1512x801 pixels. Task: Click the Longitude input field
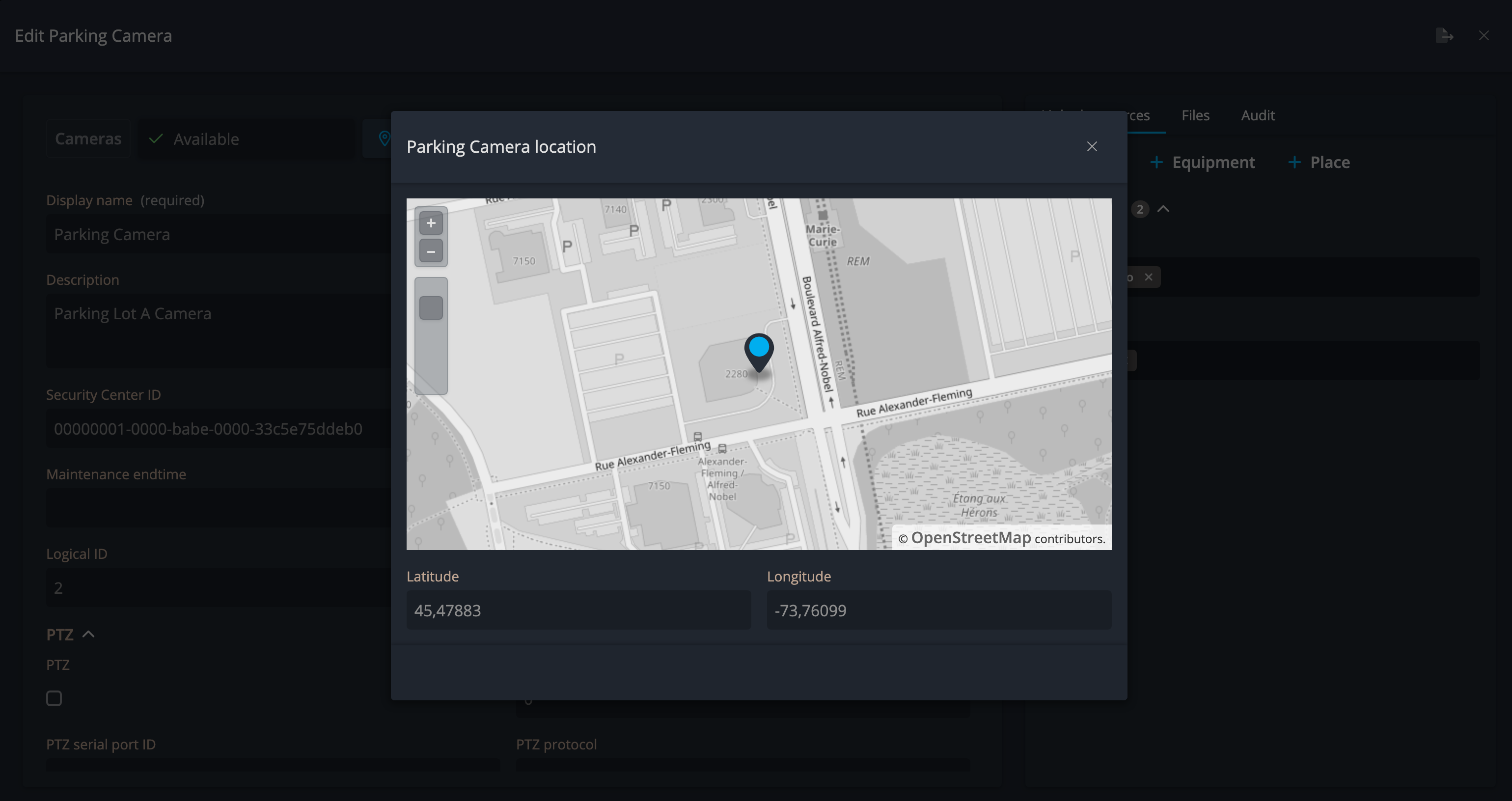tap(939, 610)
